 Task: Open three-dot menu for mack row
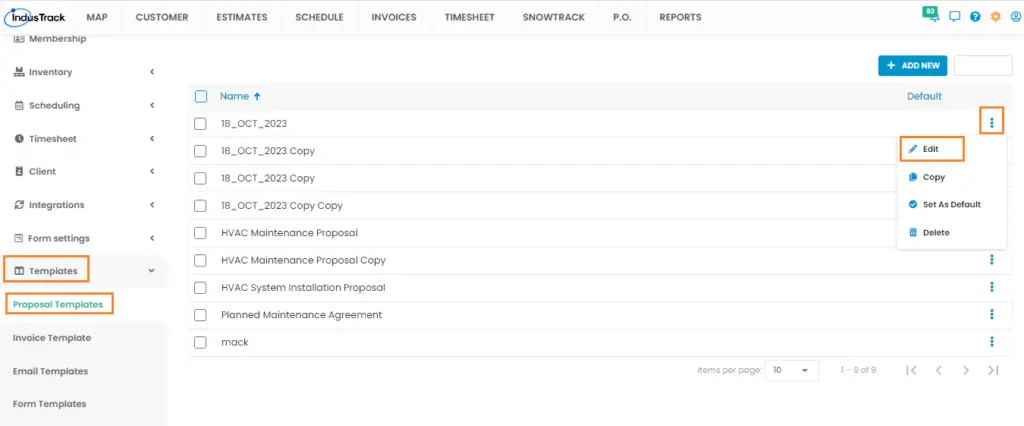[x=991, y=342]
